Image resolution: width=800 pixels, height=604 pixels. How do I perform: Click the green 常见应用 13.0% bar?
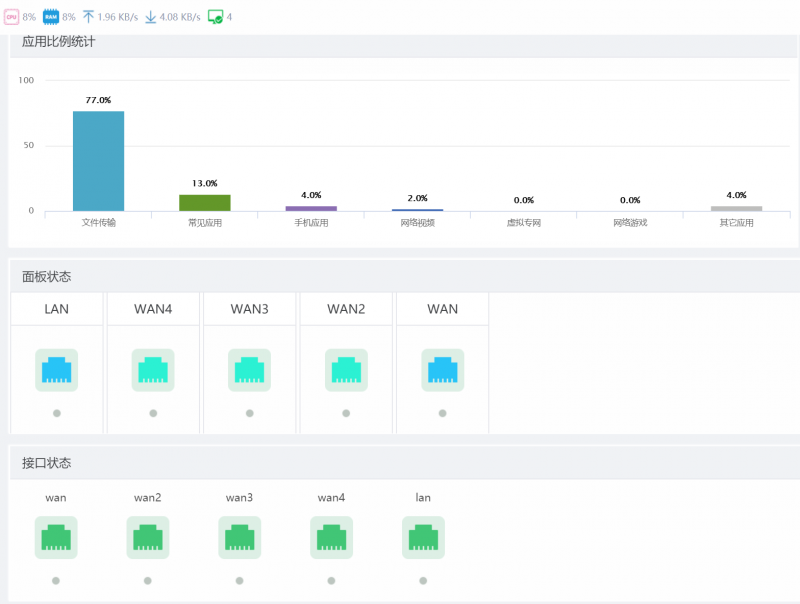click(x=205, y=203)
